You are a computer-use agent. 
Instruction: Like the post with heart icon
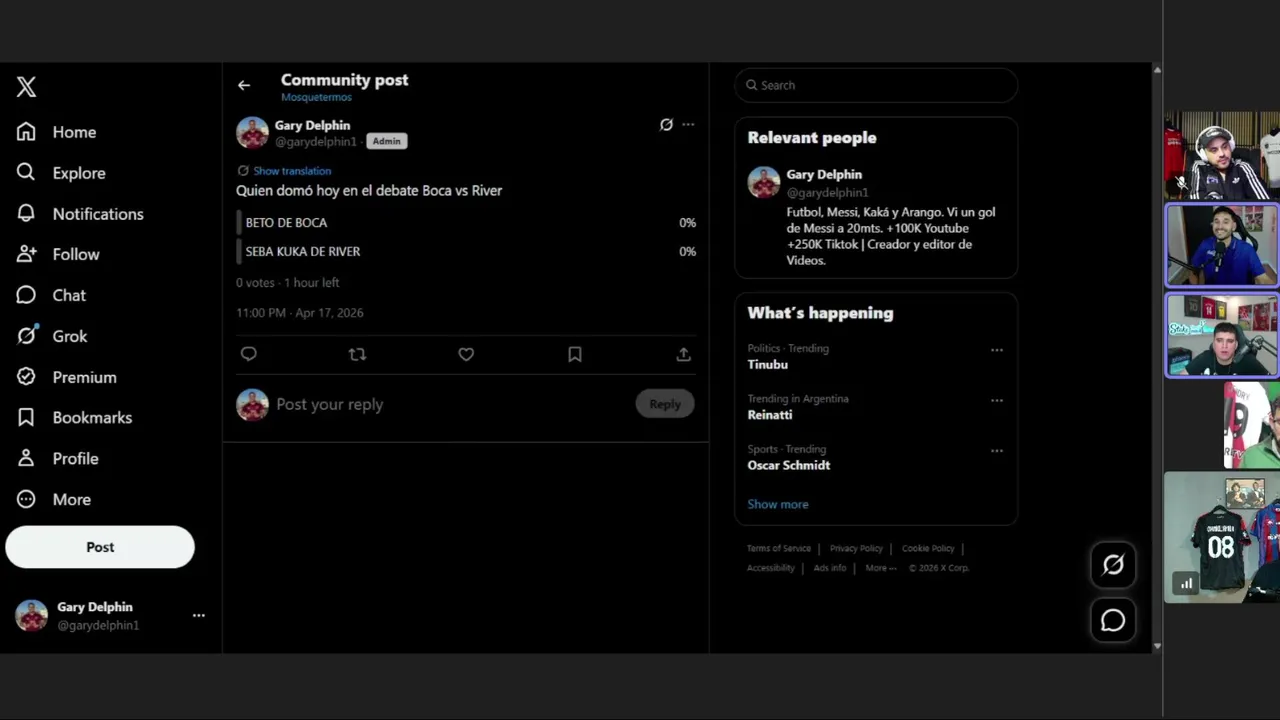click(x=466, y=354)
